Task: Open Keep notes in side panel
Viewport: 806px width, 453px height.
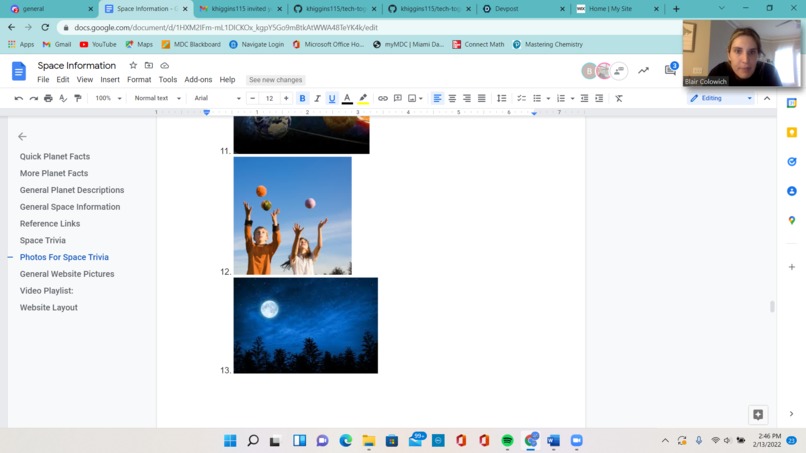Action: click(x=792, y=132)
